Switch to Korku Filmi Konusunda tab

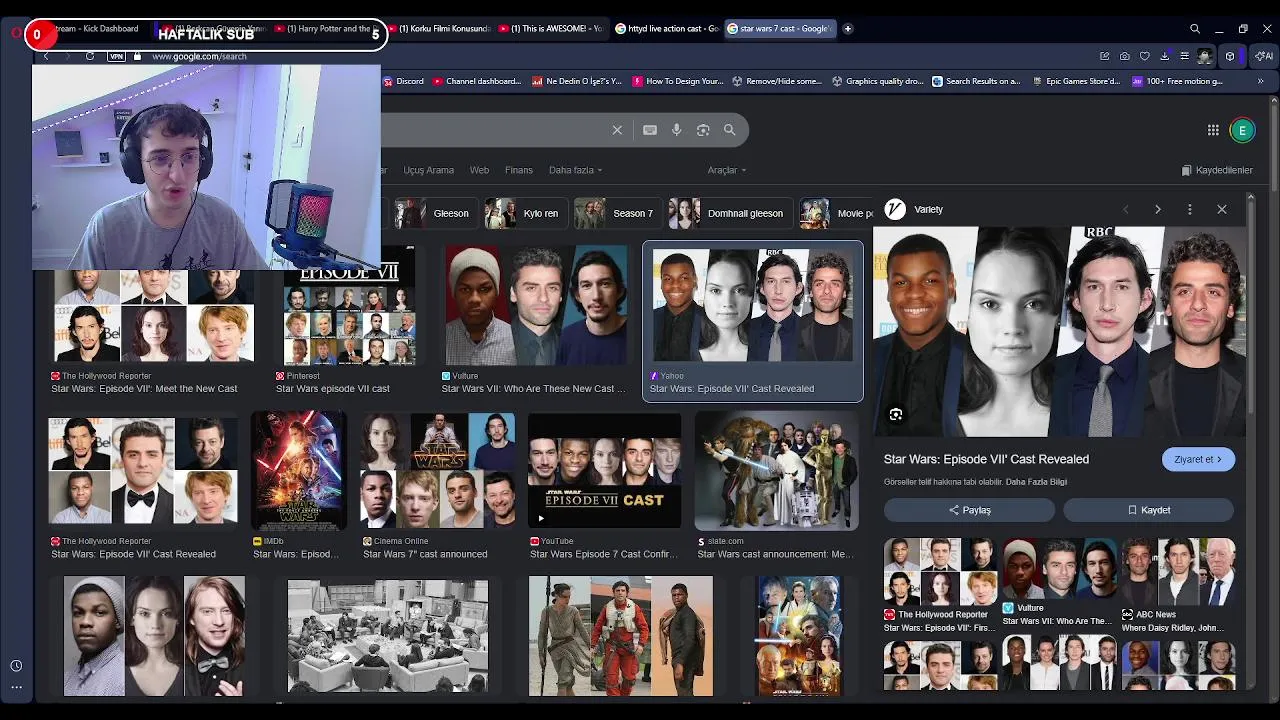(x=438, y=29)
